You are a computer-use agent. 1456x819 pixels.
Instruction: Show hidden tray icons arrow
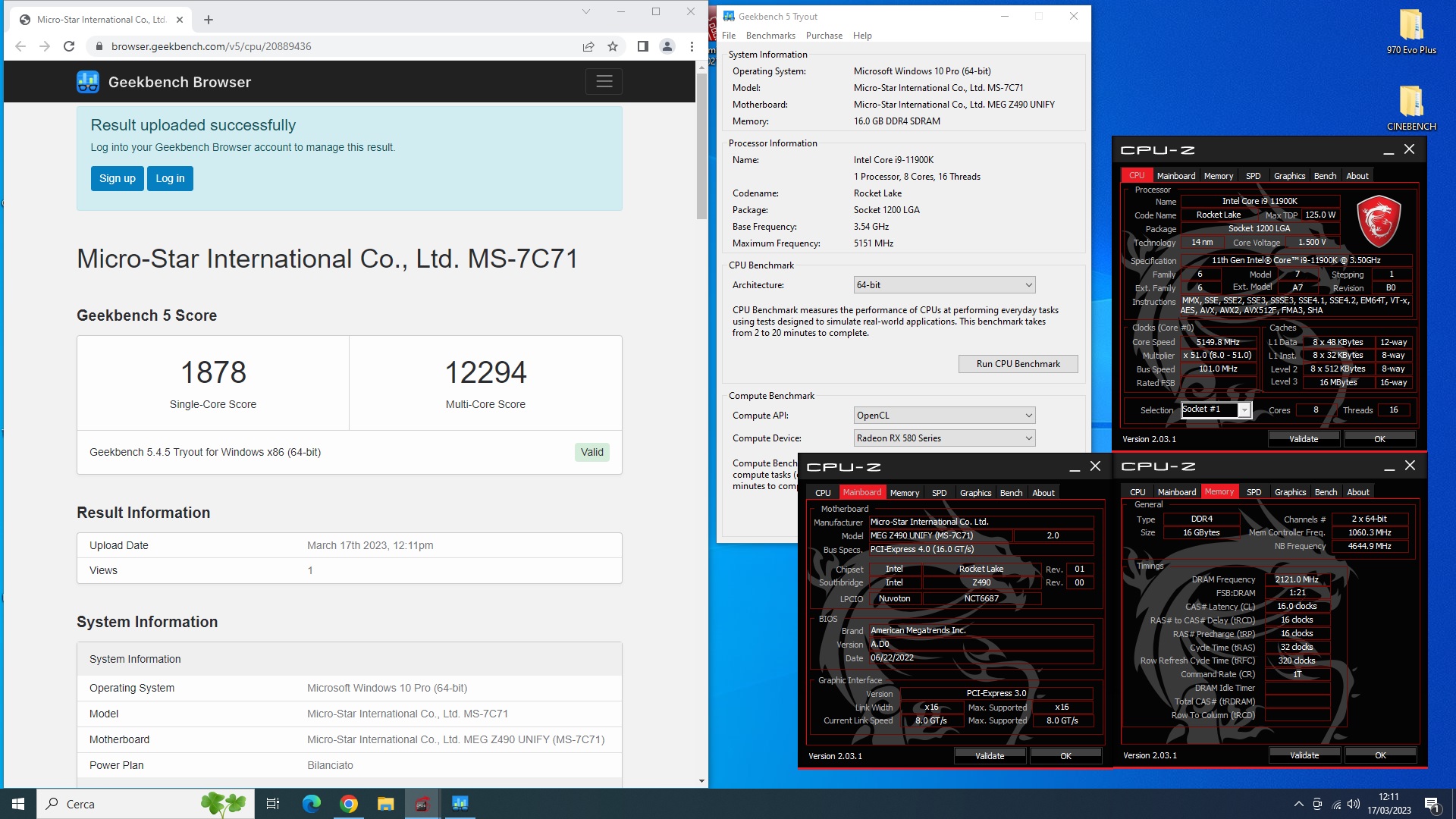point(1298,804)
